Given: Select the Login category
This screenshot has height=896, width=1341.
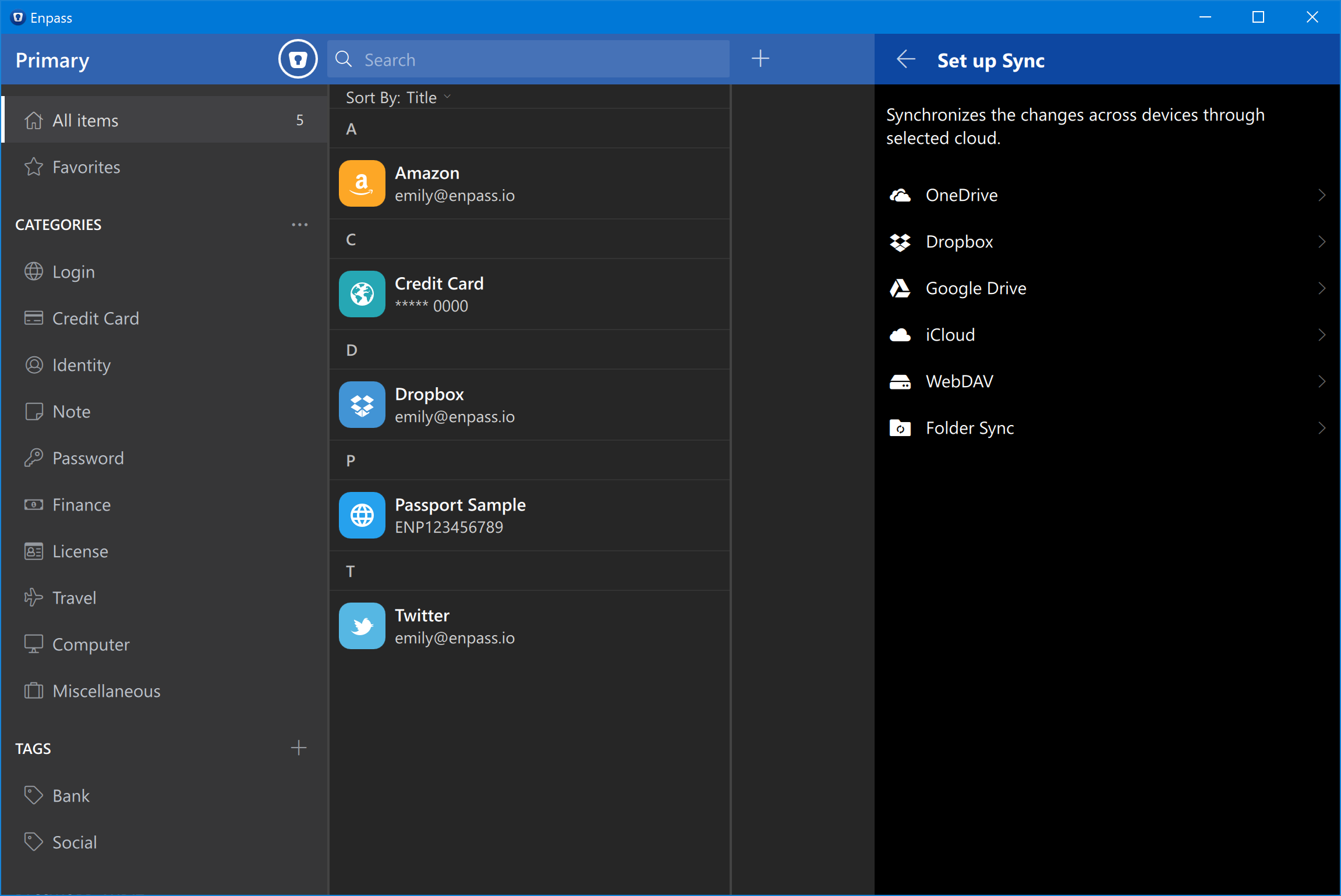Looking at the screenshot, I should 165,272.
